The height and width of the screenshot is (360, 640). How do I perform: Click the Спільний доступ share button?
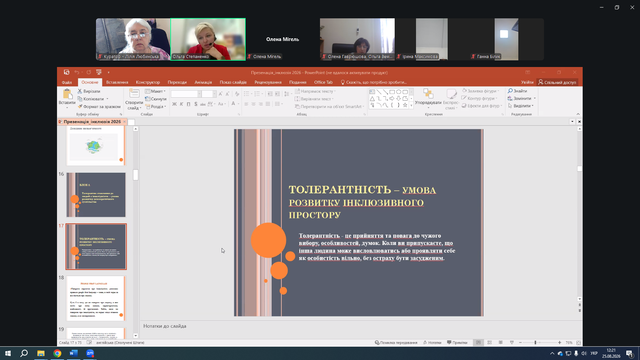click(557, 82)
